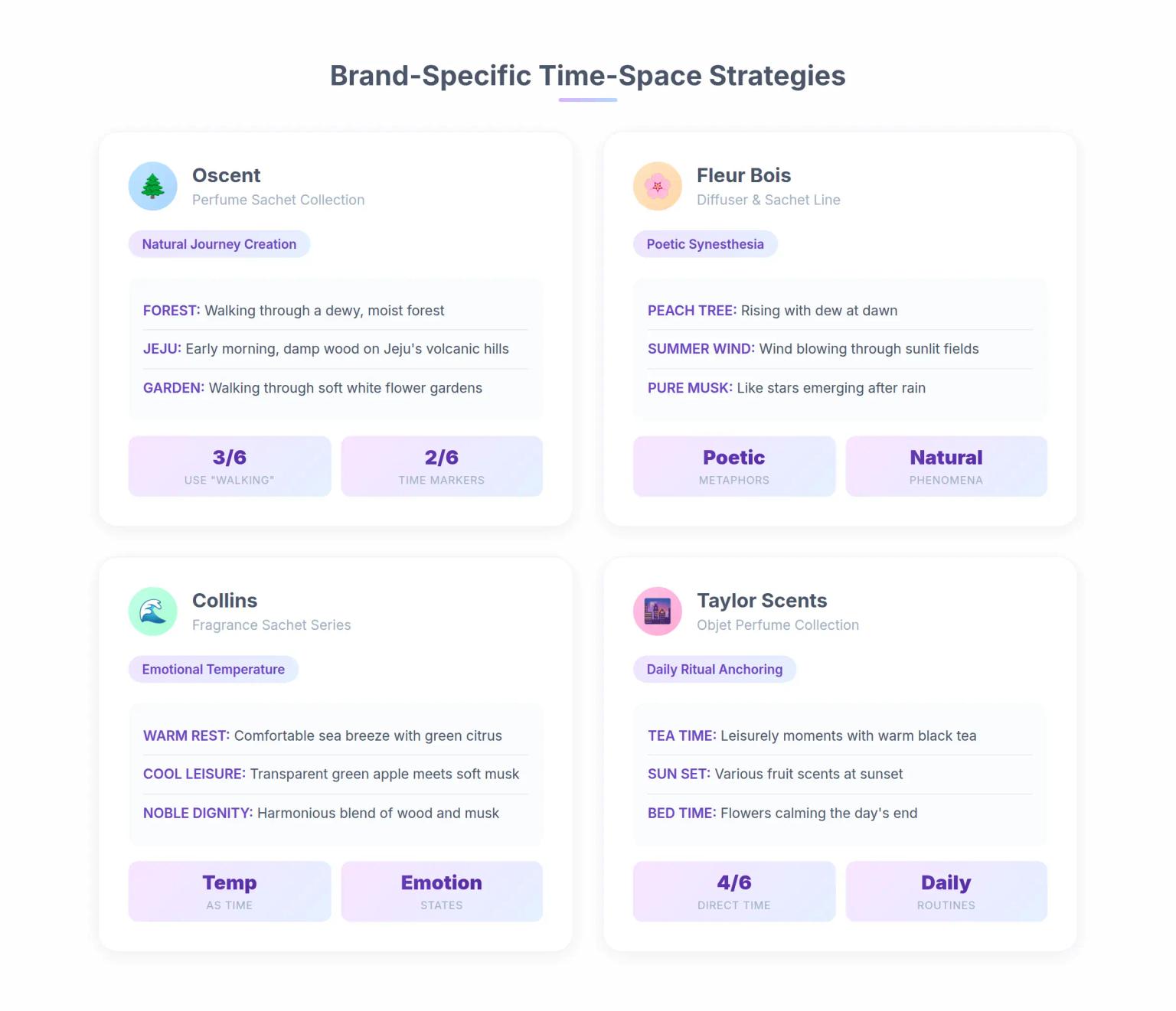The height and width of the screenshot is (1011, 1176).
Task: Click the Temp As Time tile
Action: pos(229,892)
